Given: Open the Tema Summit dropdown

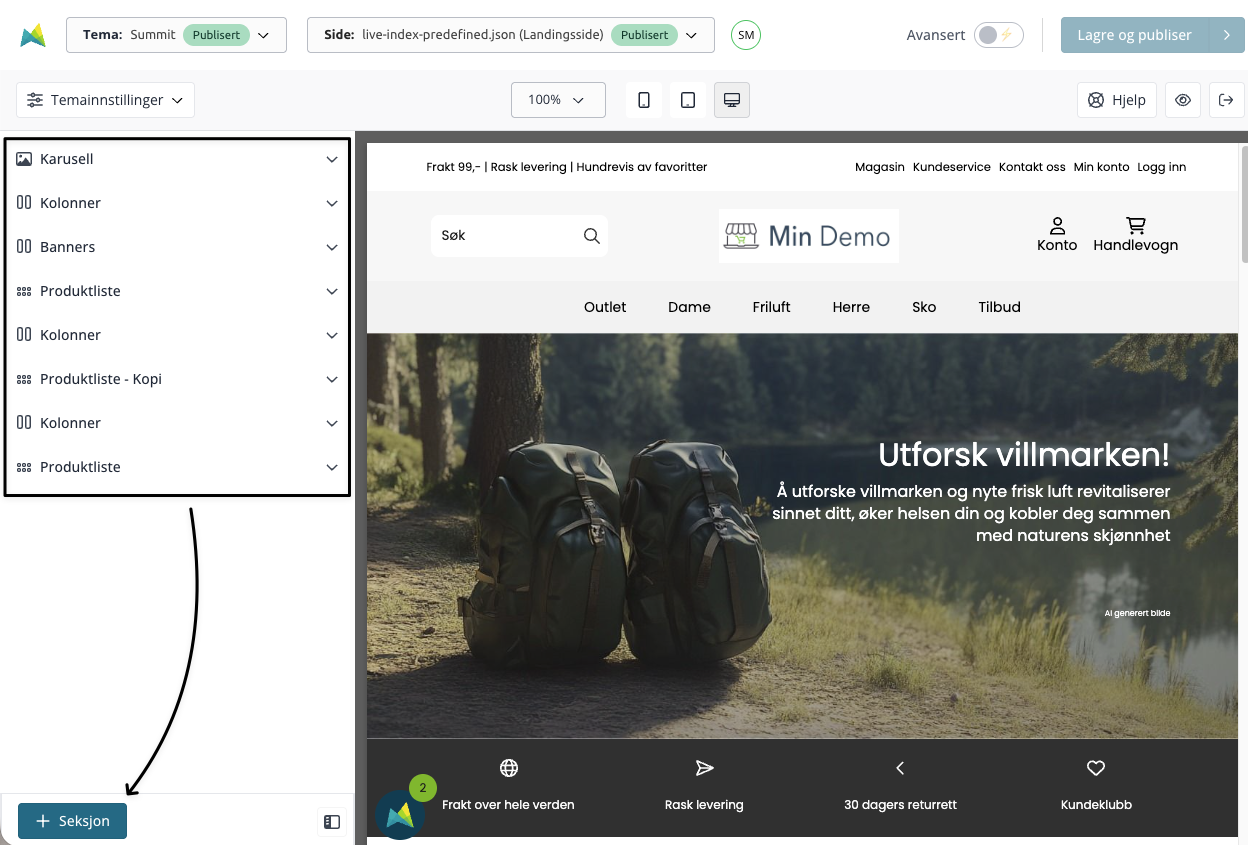Looking at the screenshot, I should [x=176, y=35].
